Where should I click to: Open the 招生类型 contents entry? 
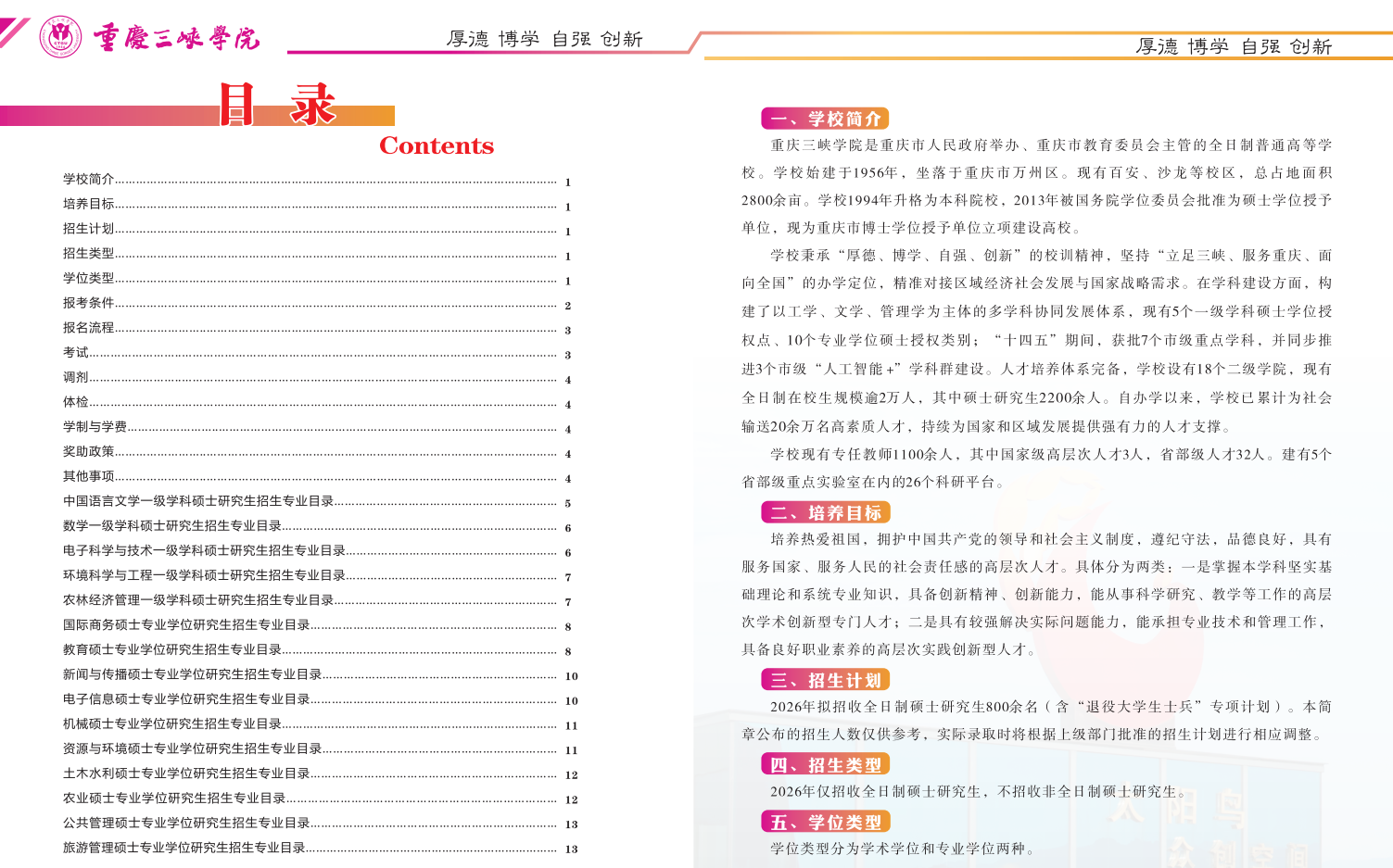(318, 254)
